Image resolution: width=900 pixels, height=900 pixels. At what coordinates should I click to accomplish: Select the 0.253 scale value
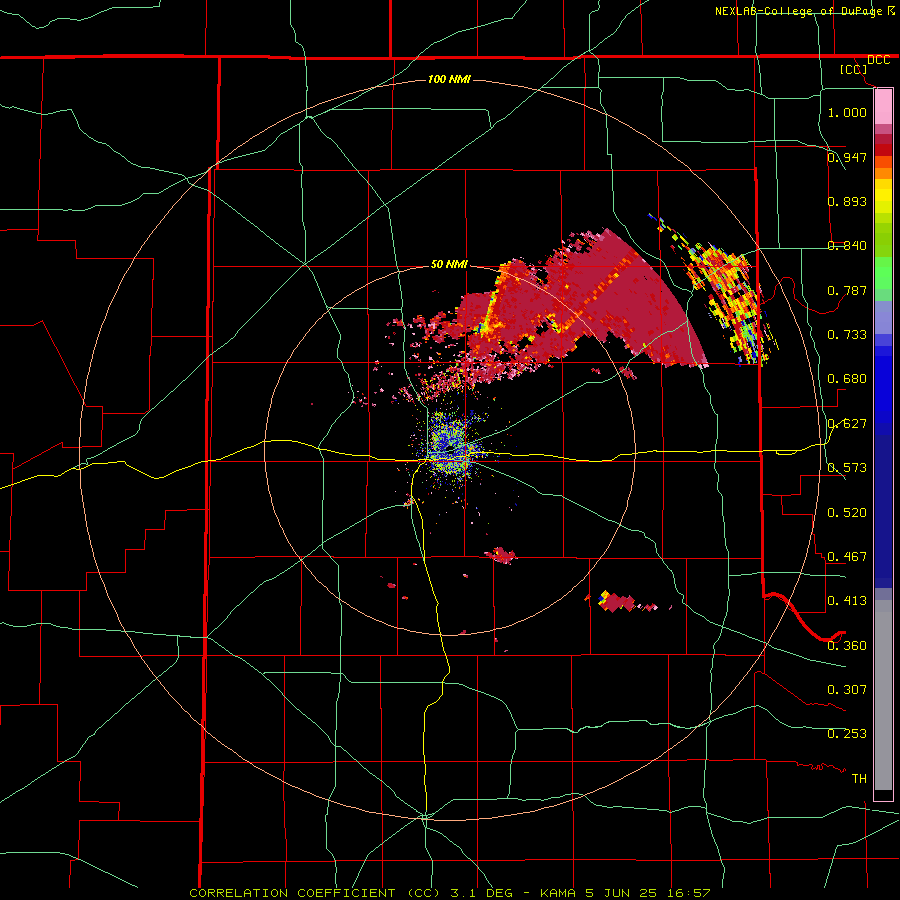click(x=847, y=734)
